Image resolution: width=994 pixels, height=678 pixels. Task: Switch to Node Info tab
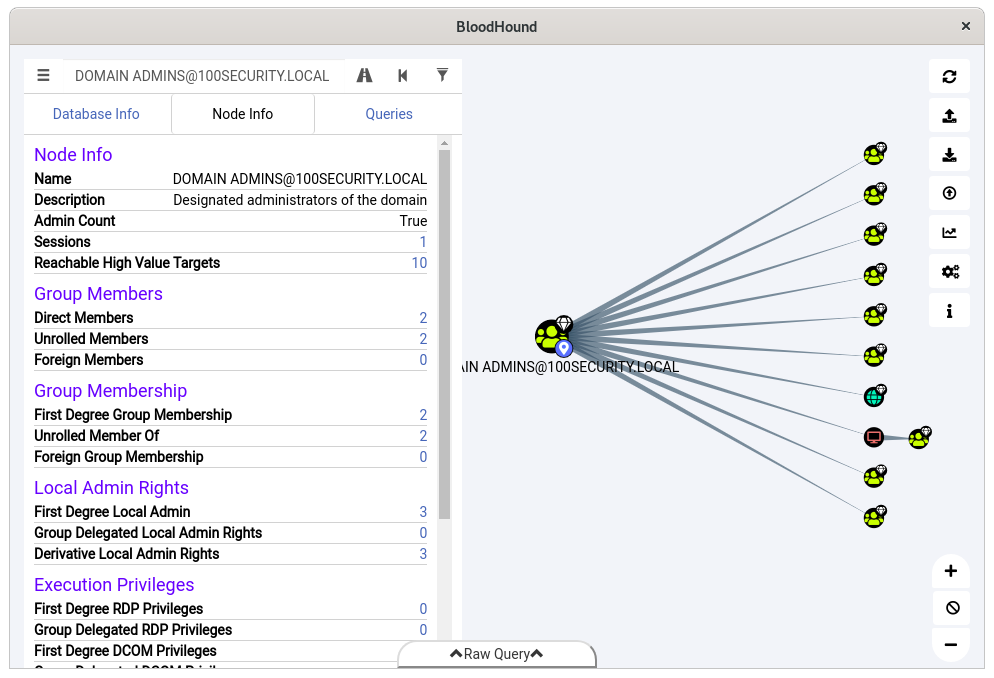pyautogui.click(x=243, y=114)
